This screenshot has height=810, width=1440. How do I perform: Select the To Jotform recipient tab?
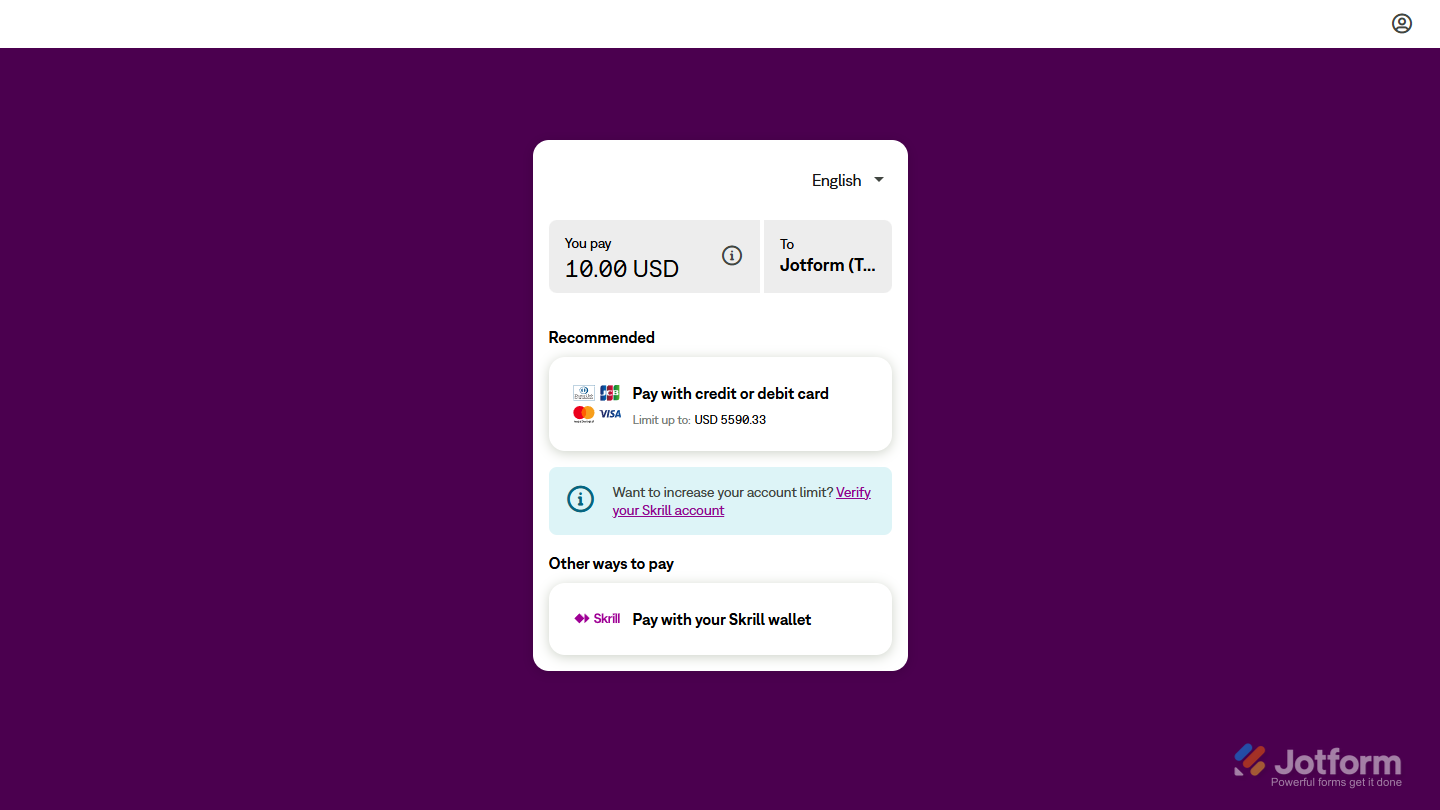click(827, 256)
